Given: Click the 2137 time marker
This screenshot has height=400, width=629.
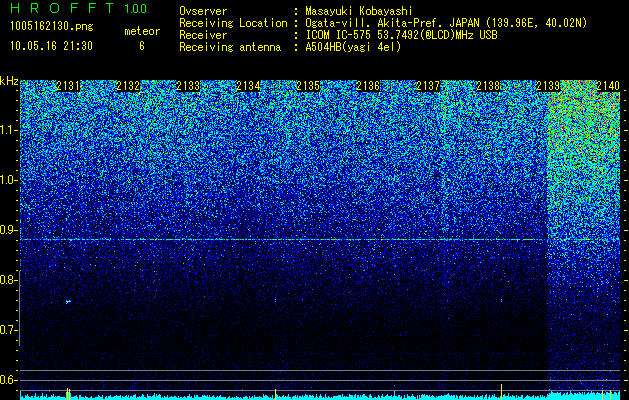Looking at the screenshot, I should 428,86.
